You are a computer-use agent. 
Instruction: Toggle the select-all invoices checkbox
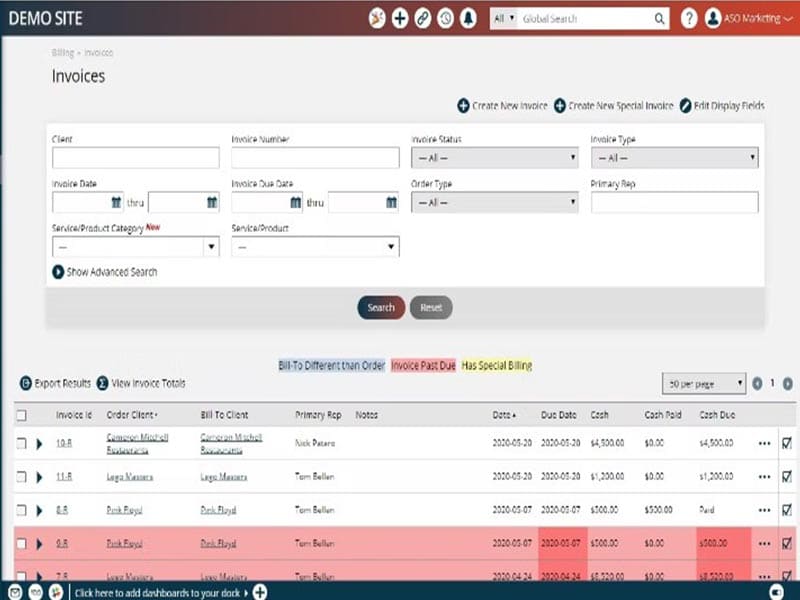21,415
